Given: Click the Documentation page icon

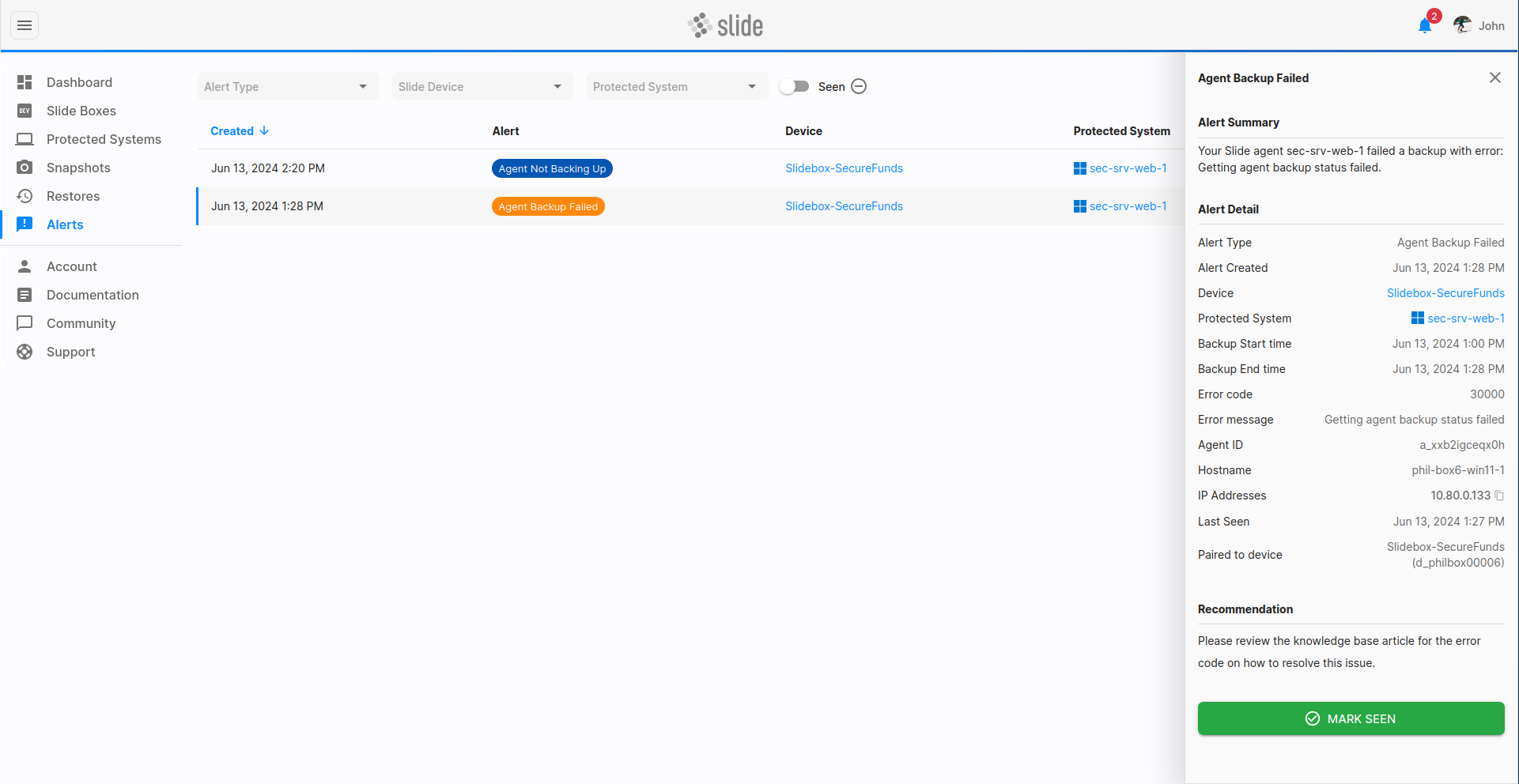Looking at the screenshot, I should point(25,295).
